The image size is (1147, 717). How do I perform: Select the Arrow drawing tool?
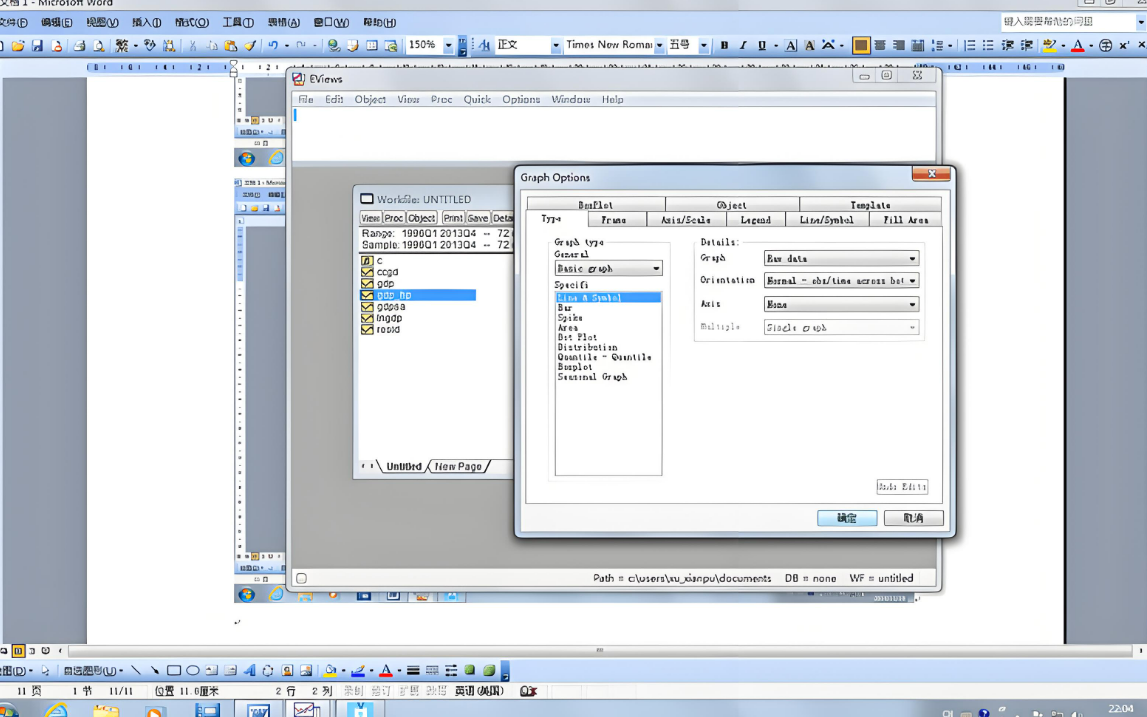[x=154, y=670]
